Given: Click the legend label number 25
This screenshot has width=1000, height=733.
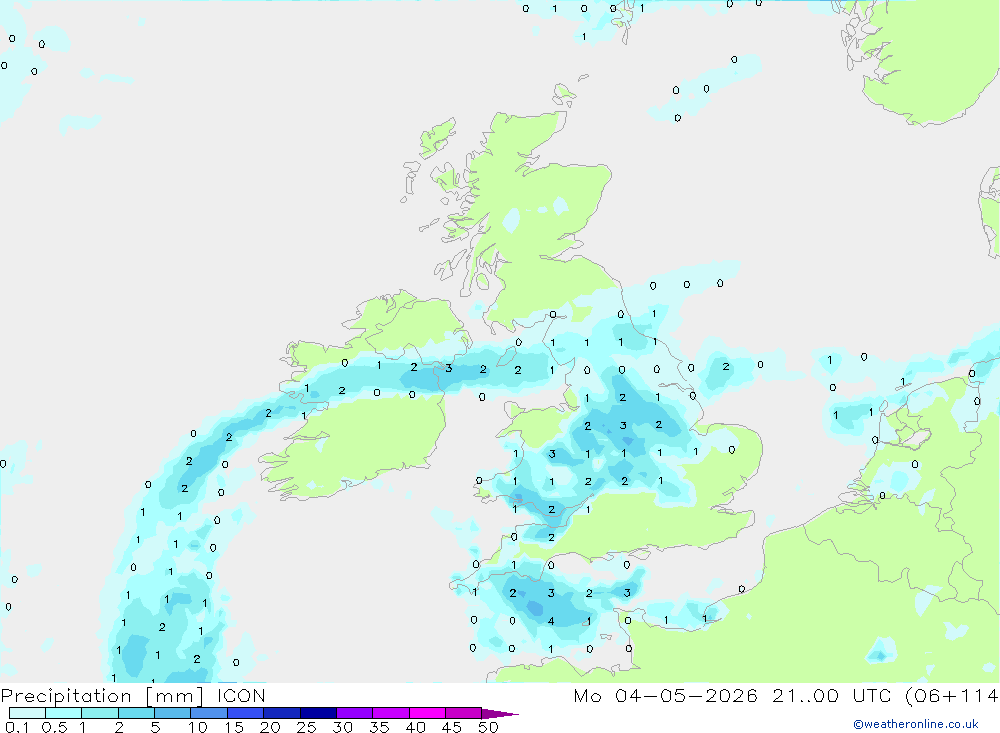Looking at the screenshot, I should click(x=306, y=727).
